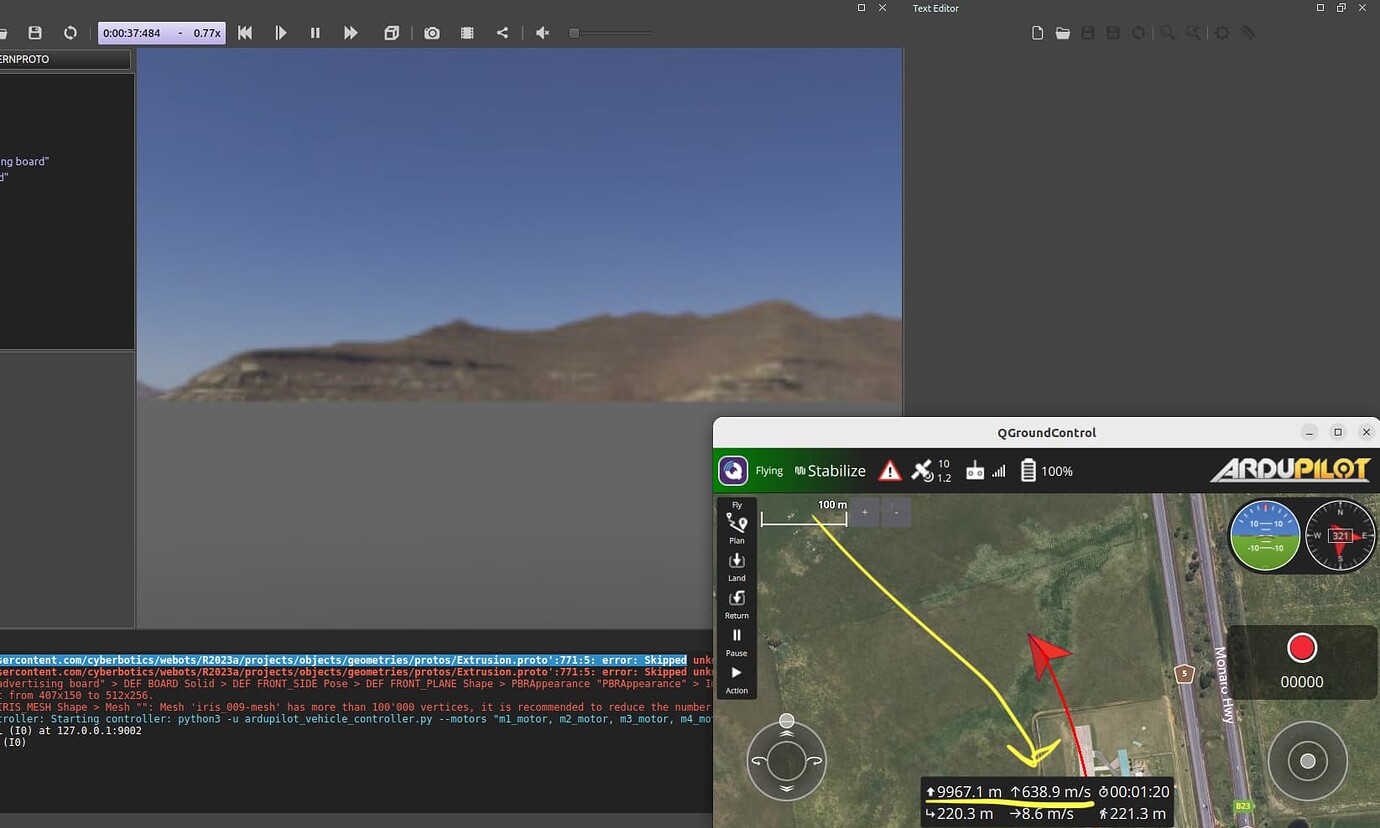Click the warning triangle status icon
The height and width of the screenshot is (828, 1380).
click(889, 471)
